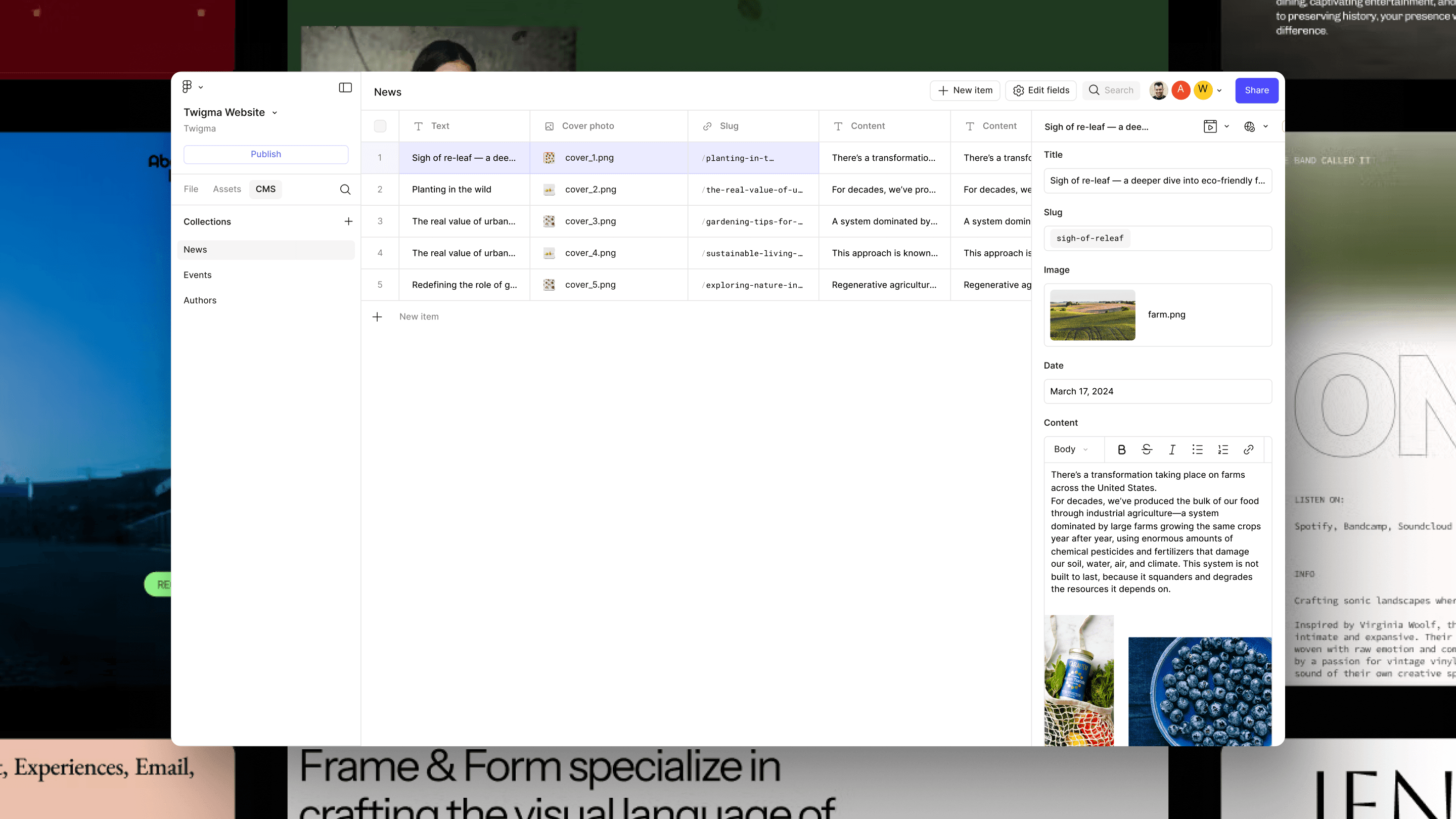
Task: Switch to the CMS tab
Action: click(265, 190)
